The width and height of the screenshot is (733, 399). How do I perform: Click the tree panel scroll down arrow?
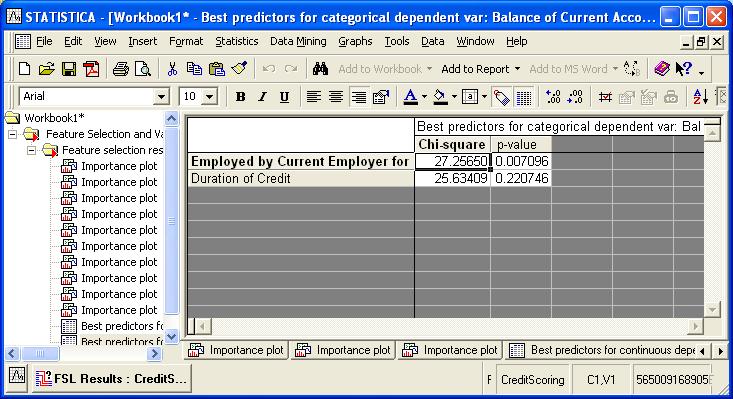point(172,336)
